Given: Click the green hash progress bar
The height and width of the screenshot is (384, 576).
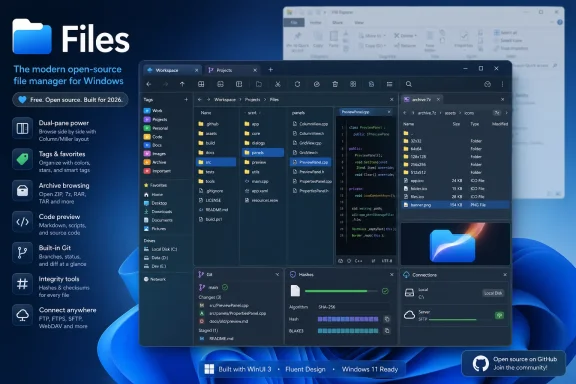Looking at the screenshot, I should [341, 291].
